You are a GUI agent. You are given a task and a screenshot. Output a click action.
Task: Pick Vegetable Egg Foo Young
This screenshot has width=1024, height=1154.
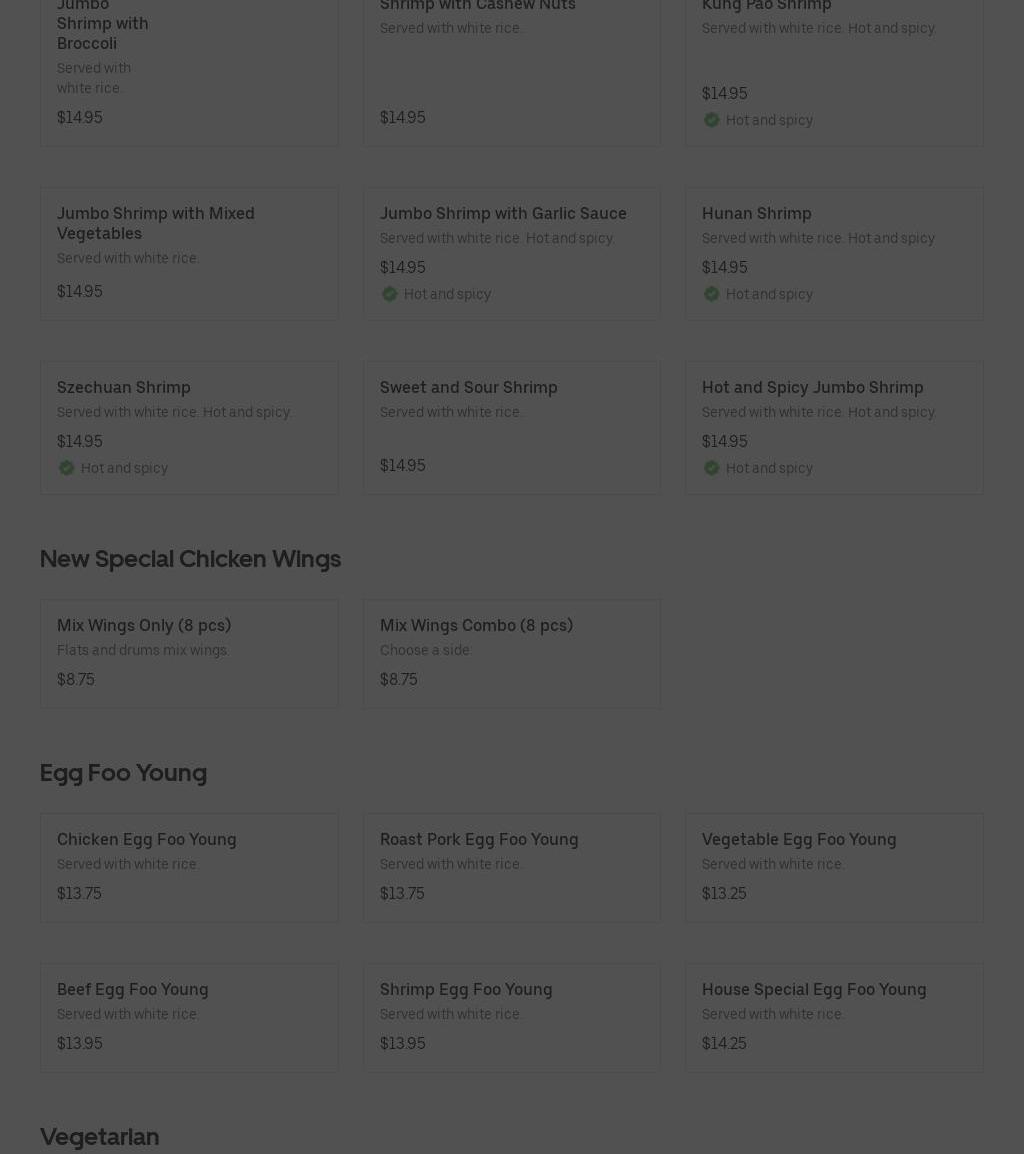[833, 867]
